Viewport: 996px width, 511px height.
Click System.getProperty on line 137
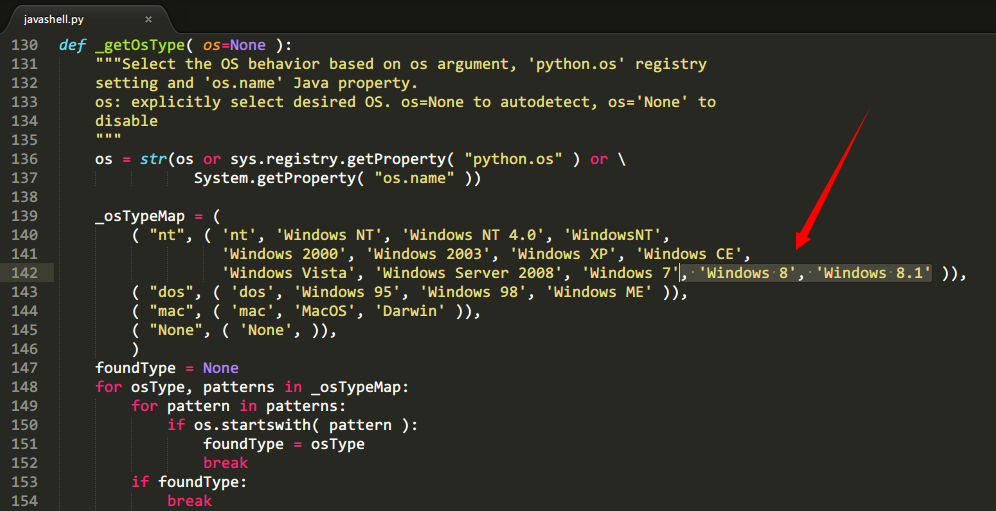point(274,178)
